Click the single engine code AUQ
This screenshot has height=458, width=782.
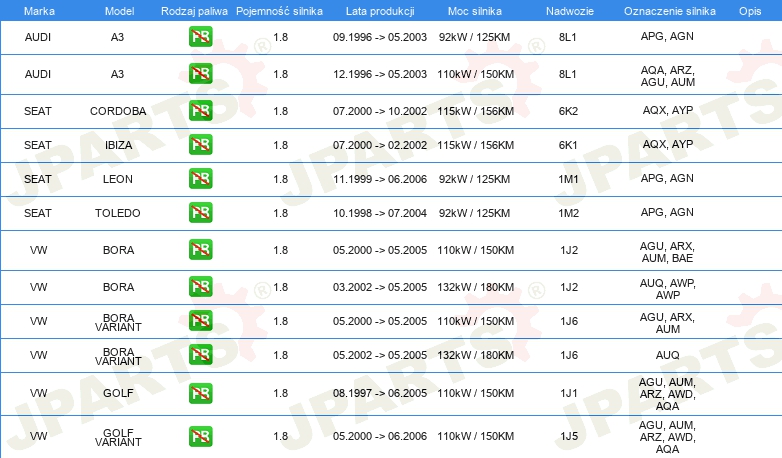(667, 355)
